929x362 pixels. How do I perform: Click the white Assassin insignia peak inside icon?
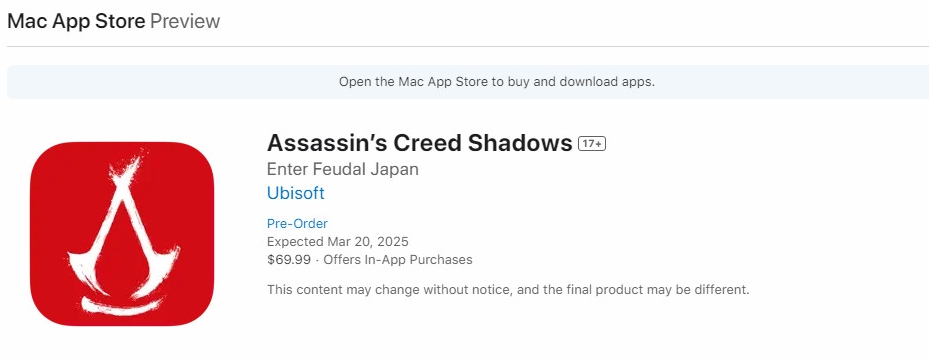coord(126,172)
